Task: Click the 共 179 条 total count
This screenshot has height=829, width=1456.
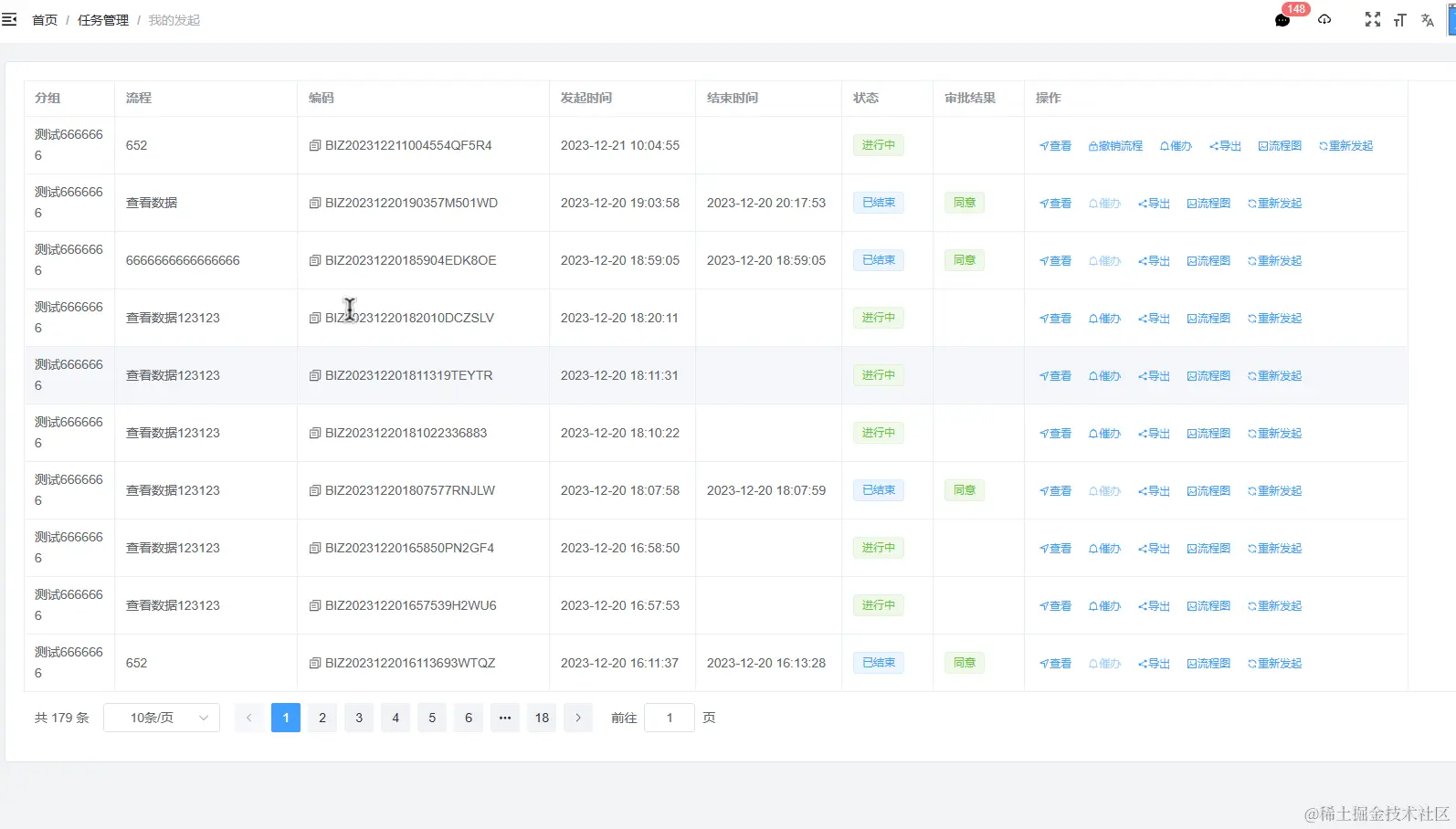Action: (62, 718)
